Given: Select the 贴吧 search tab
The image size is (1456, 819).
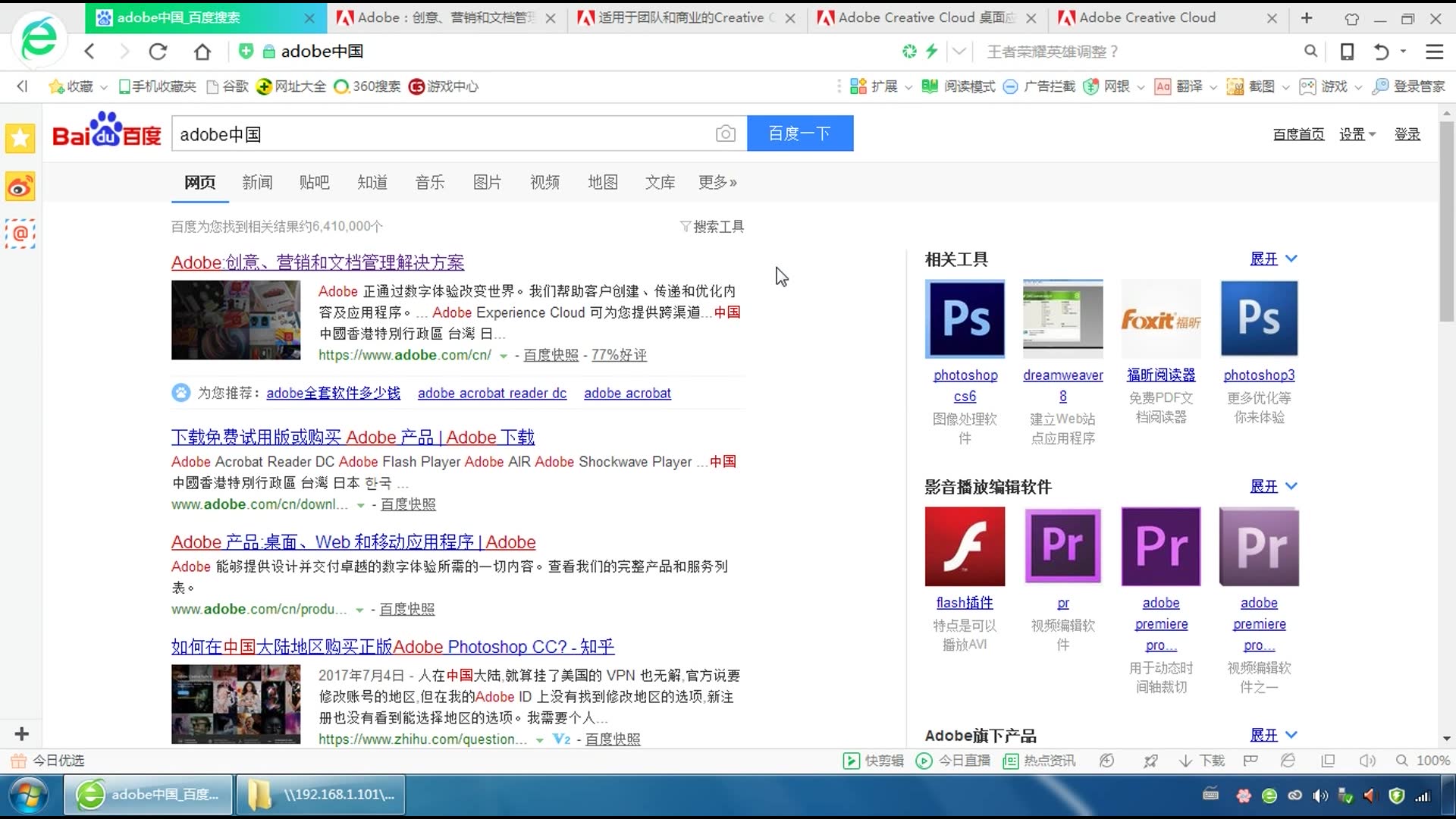Looking at the screenshot, I should pos(314,182).
